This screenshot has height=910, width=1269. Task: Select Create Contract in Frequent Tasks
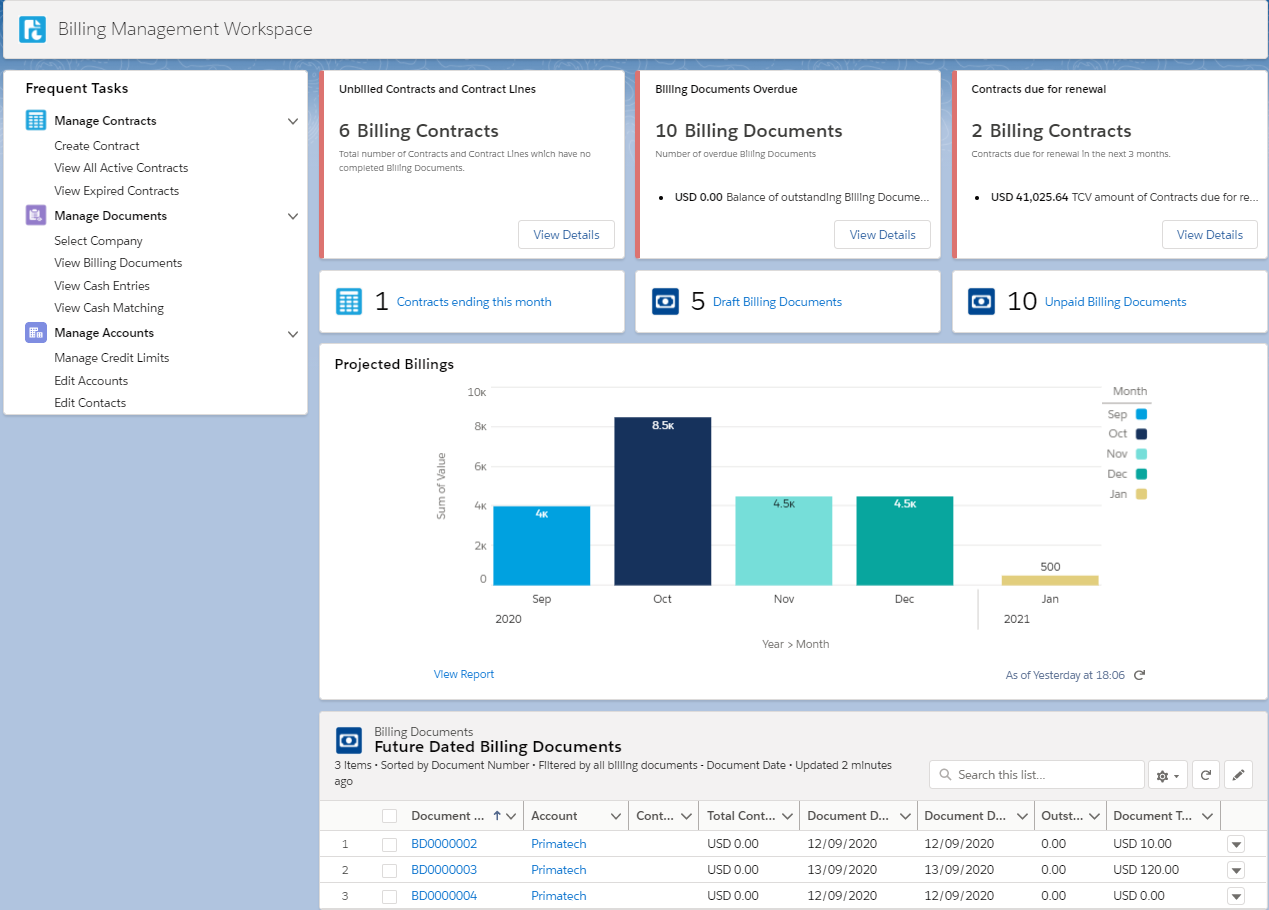click(97, 146)
